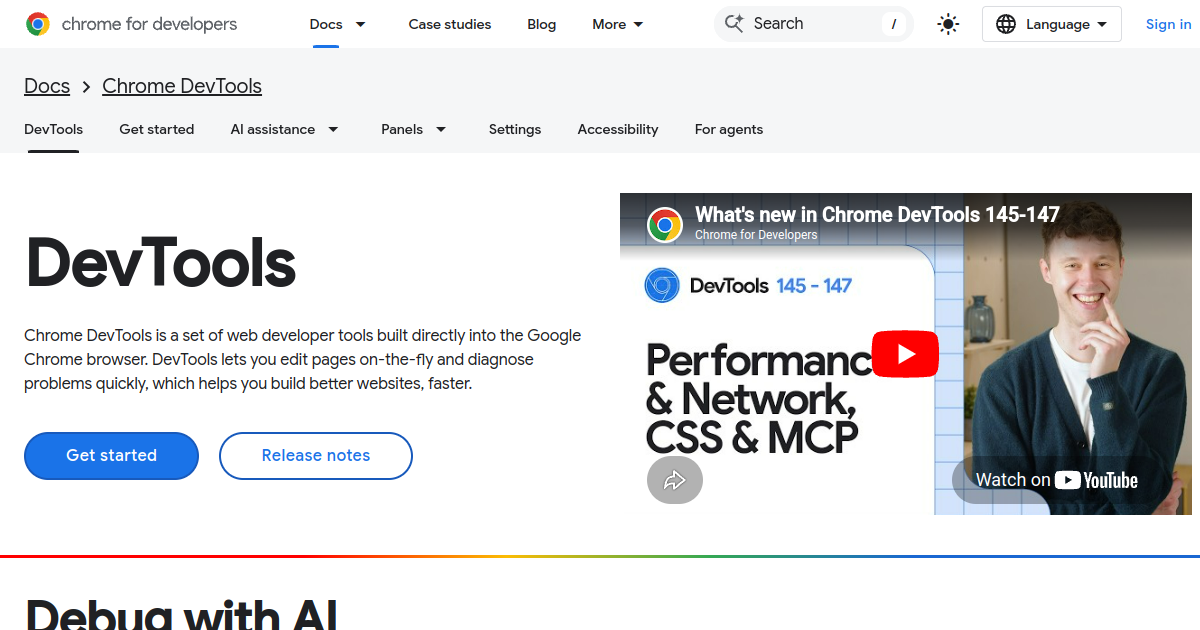Expand the Docs dropdown arrow
This screenshot has height=630, width=1200.
360,24
